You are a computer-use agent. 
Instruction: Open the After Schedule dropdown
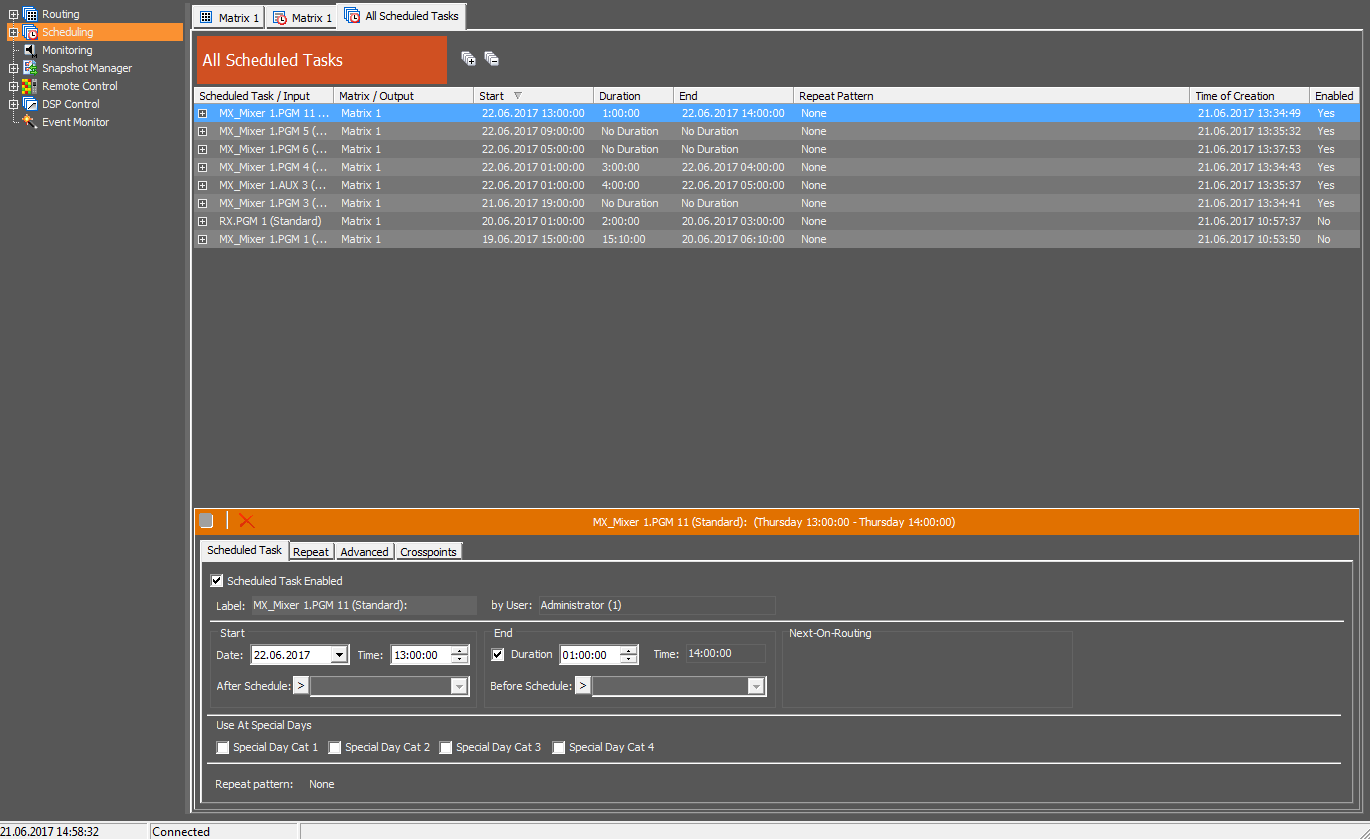coord(459,686)
